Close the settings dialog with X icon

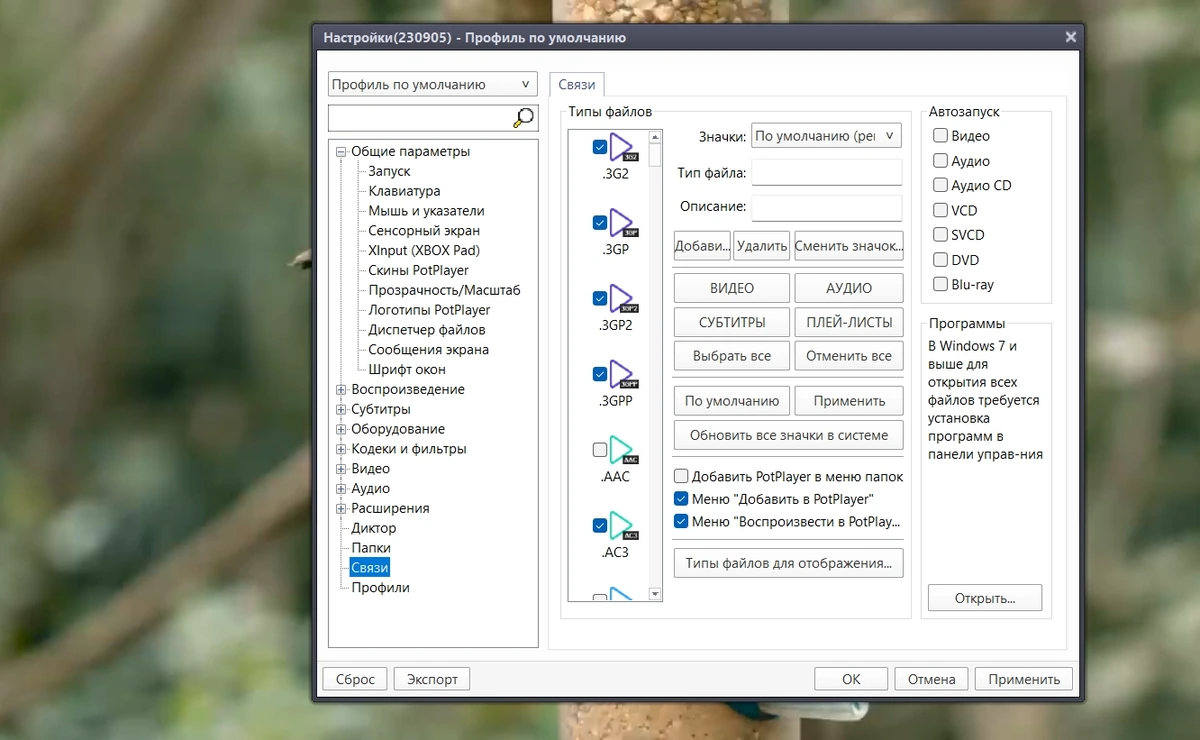click(1071, 37)
